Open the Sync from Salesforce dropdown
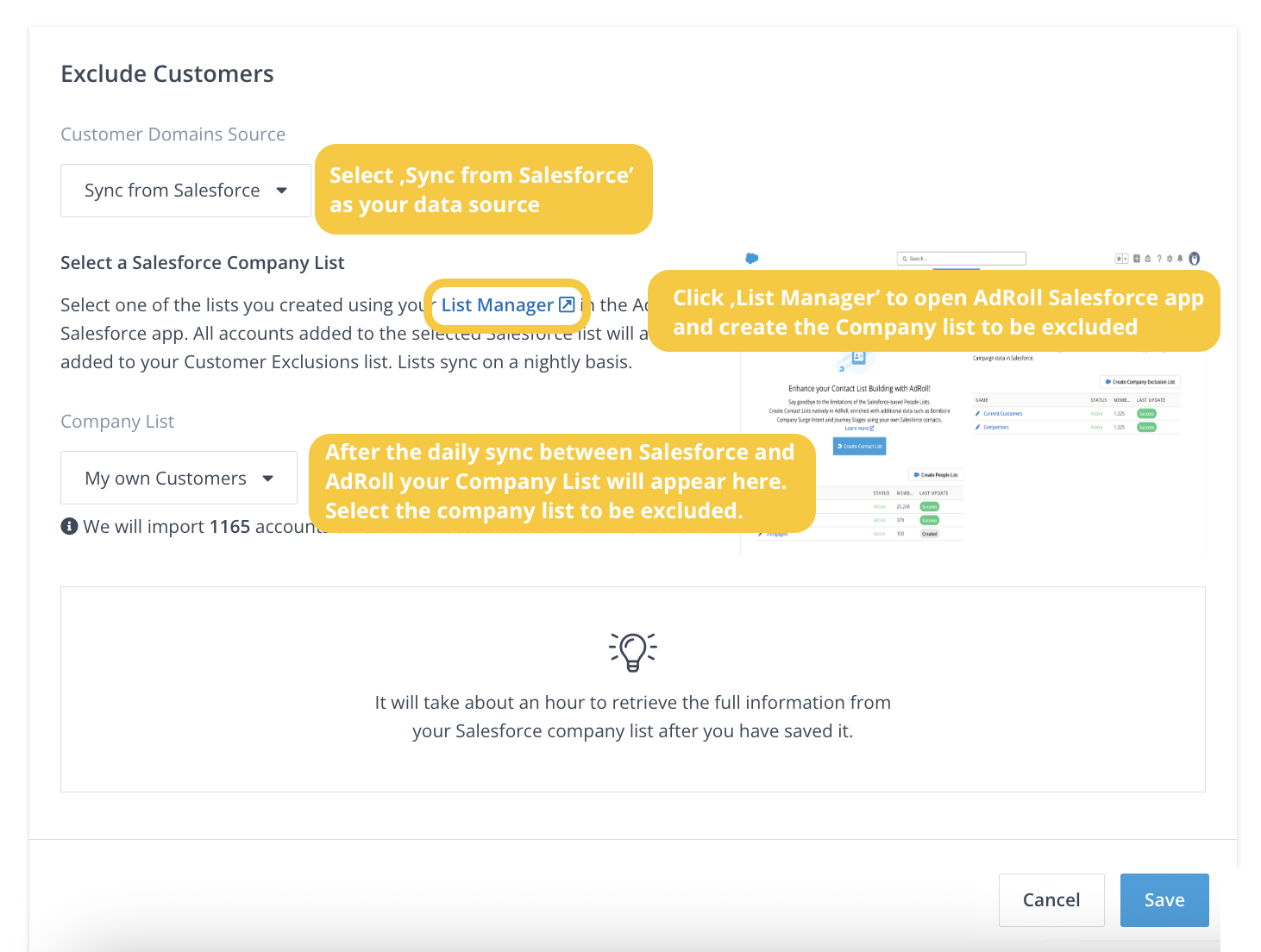 (185, 191)
